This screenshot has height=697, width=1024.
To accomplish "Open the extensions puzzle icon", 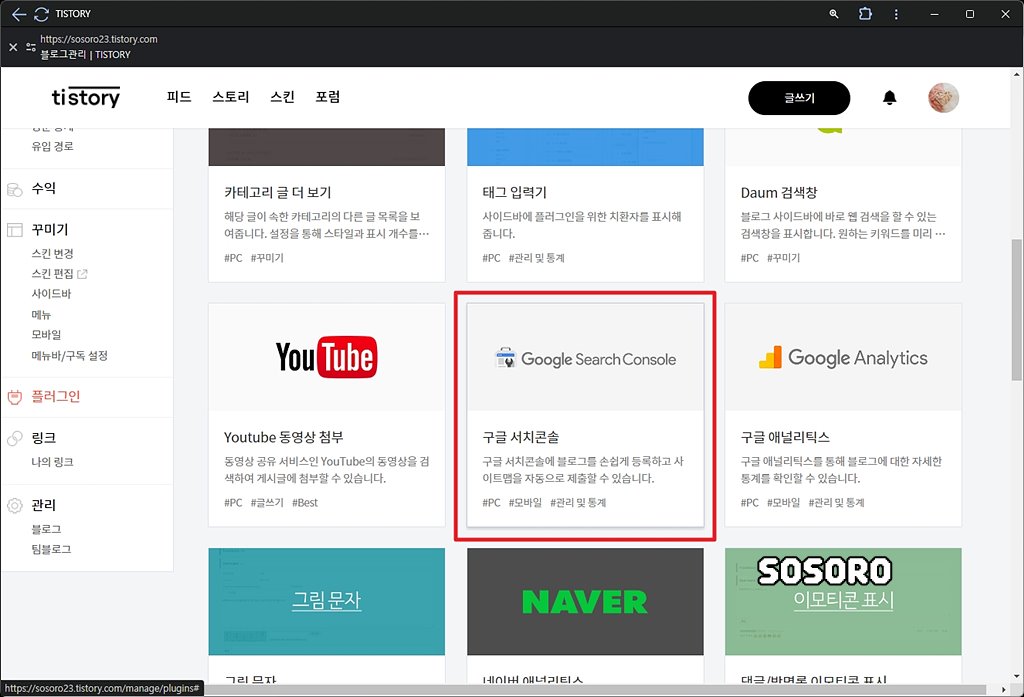I will click(x=865, y=14).
